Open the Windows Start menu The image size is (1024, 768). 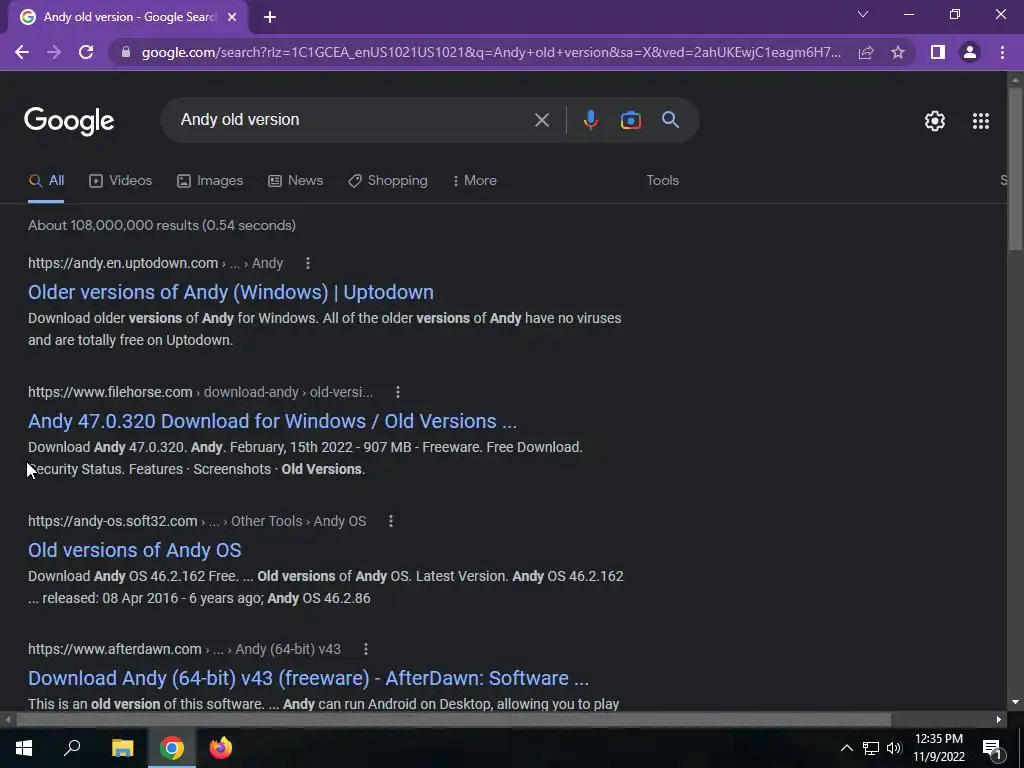[x=24, y=748]
